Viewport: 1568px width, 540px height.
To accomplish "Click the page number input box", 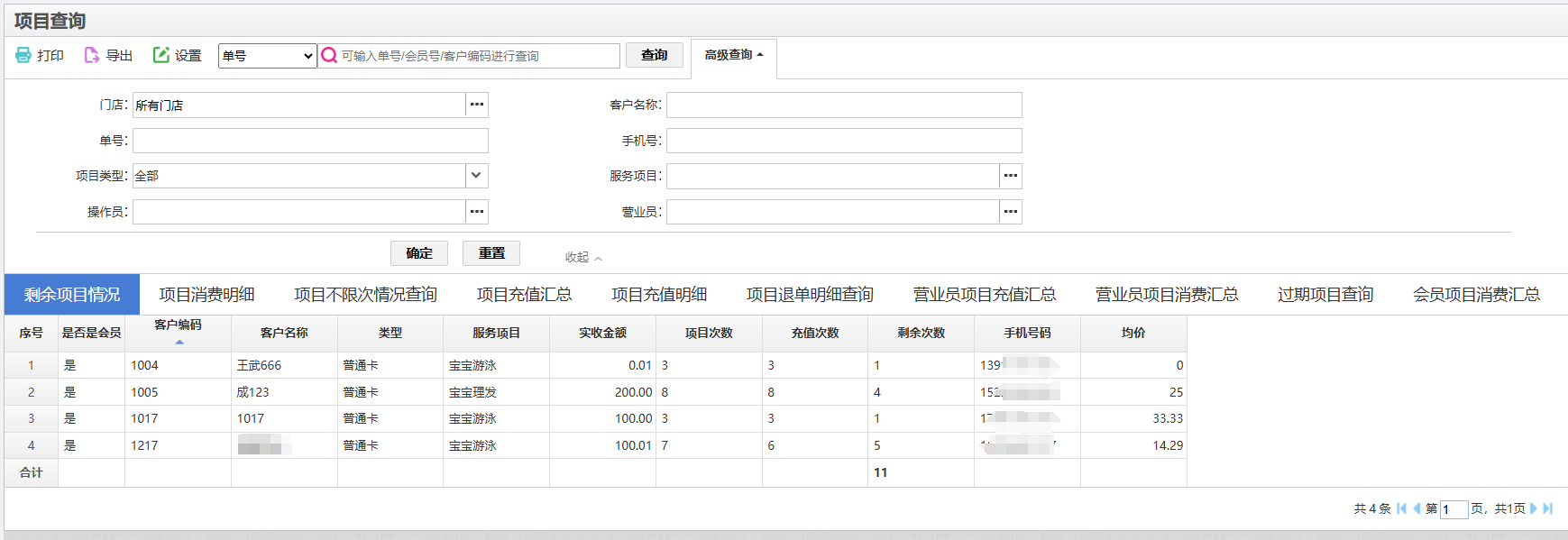I will [1453, 509].
